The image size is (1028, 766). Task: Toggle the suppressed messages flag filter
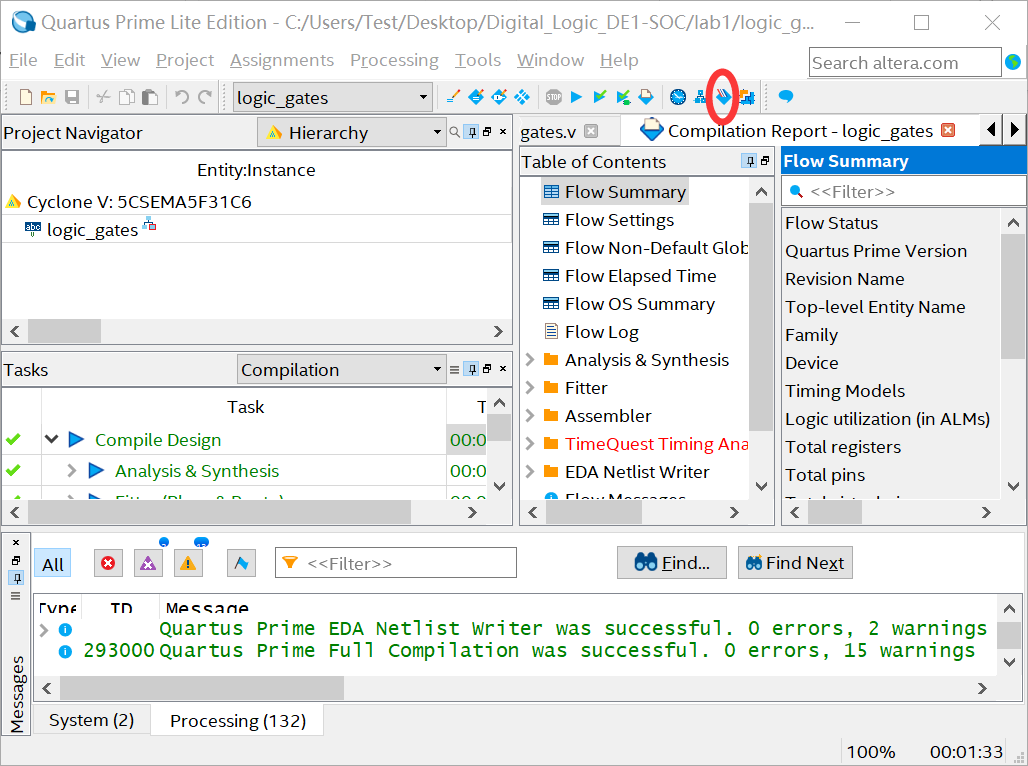(x=241, y=563)
